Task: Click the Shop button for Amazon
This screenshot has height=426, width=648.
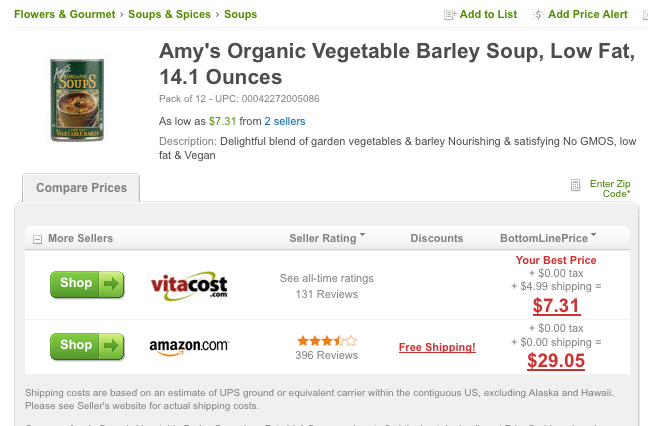Action: coord(87,346)
